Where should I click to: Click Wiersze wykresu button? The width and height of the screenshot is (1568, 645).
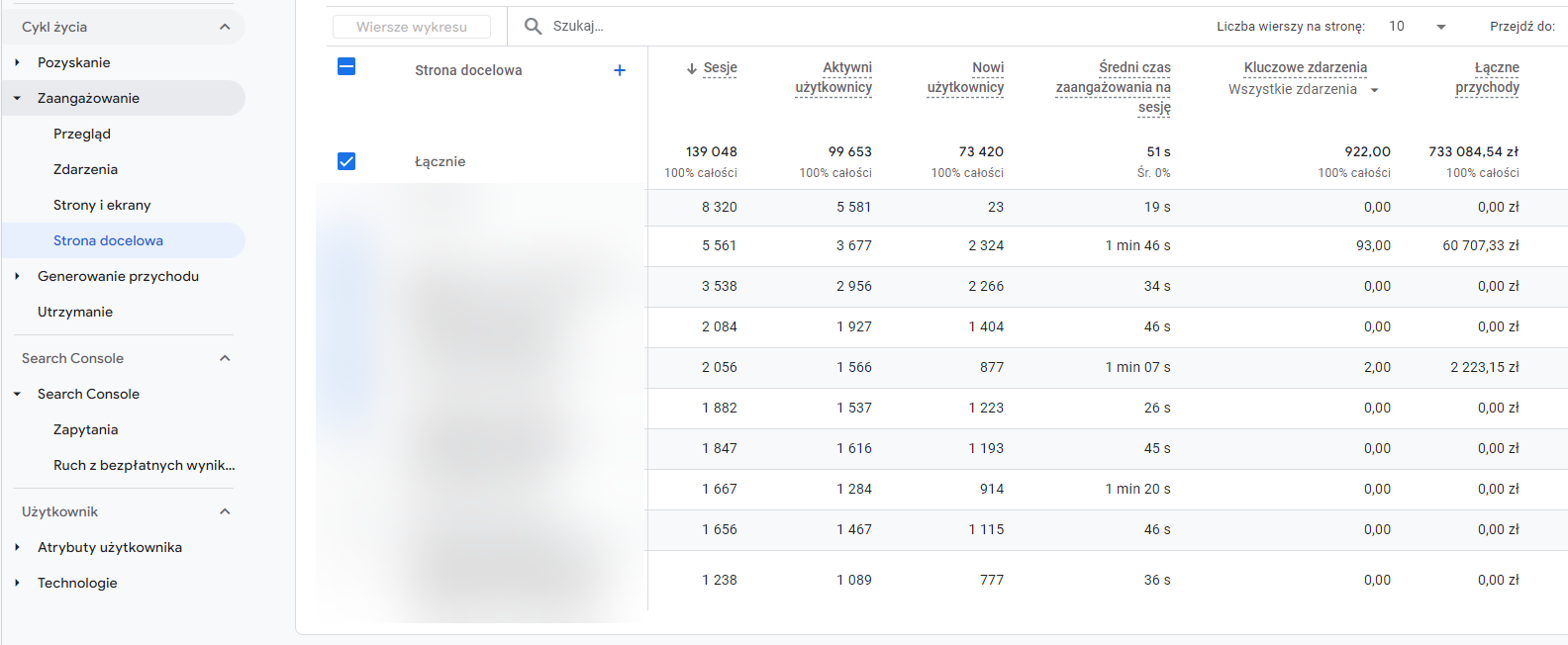click(412, 27)
